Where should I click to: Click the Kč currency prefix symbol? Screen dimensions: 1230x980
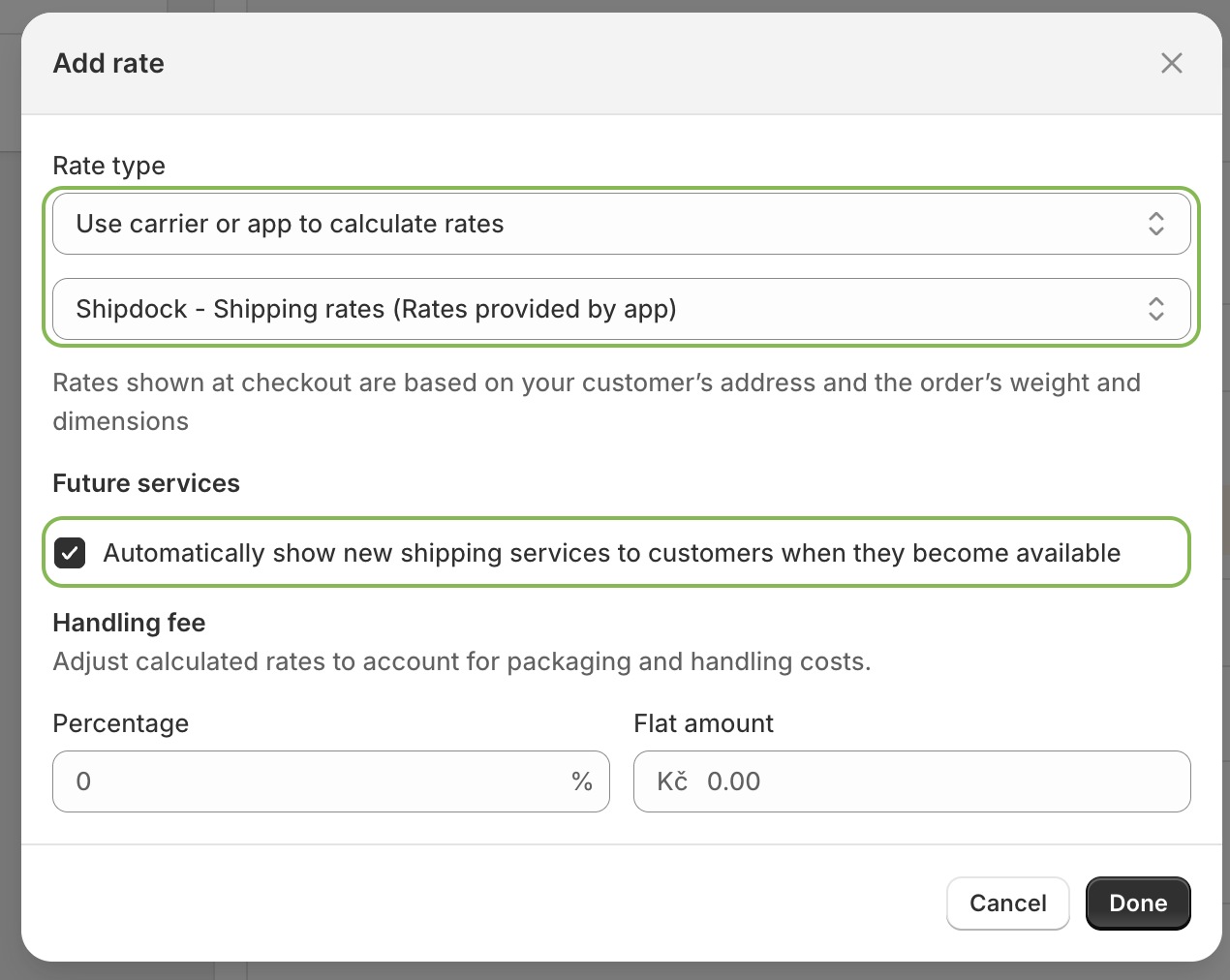[x=672, y=781]
